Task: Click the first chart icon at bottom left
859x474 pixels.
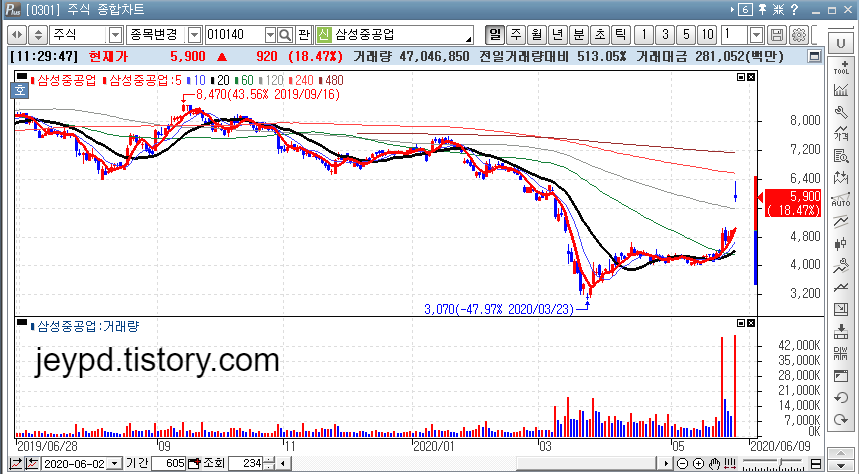Action: (x=16, y=464)
